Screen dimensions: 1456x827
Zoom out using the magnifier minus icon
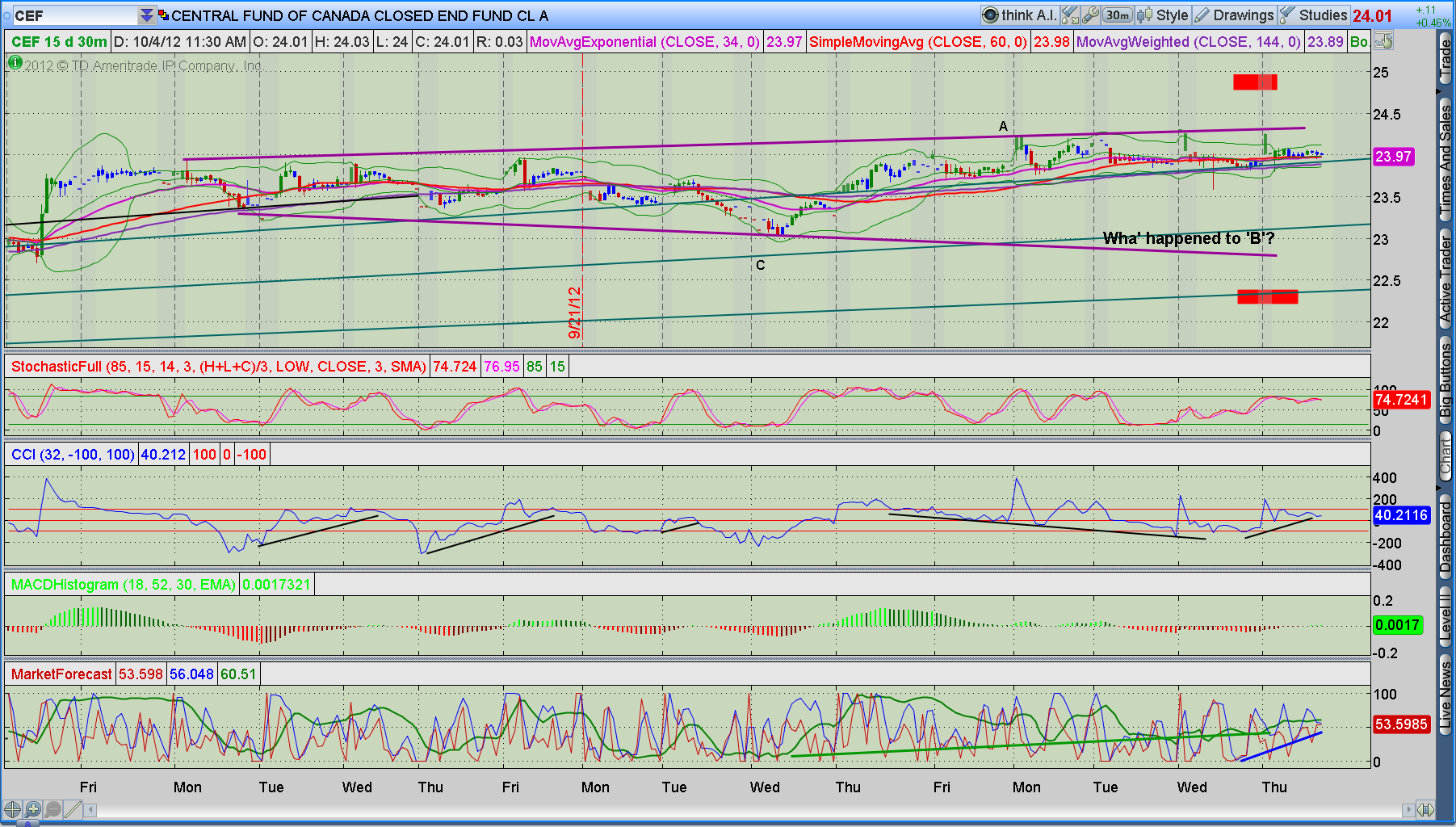click(52, 808)
